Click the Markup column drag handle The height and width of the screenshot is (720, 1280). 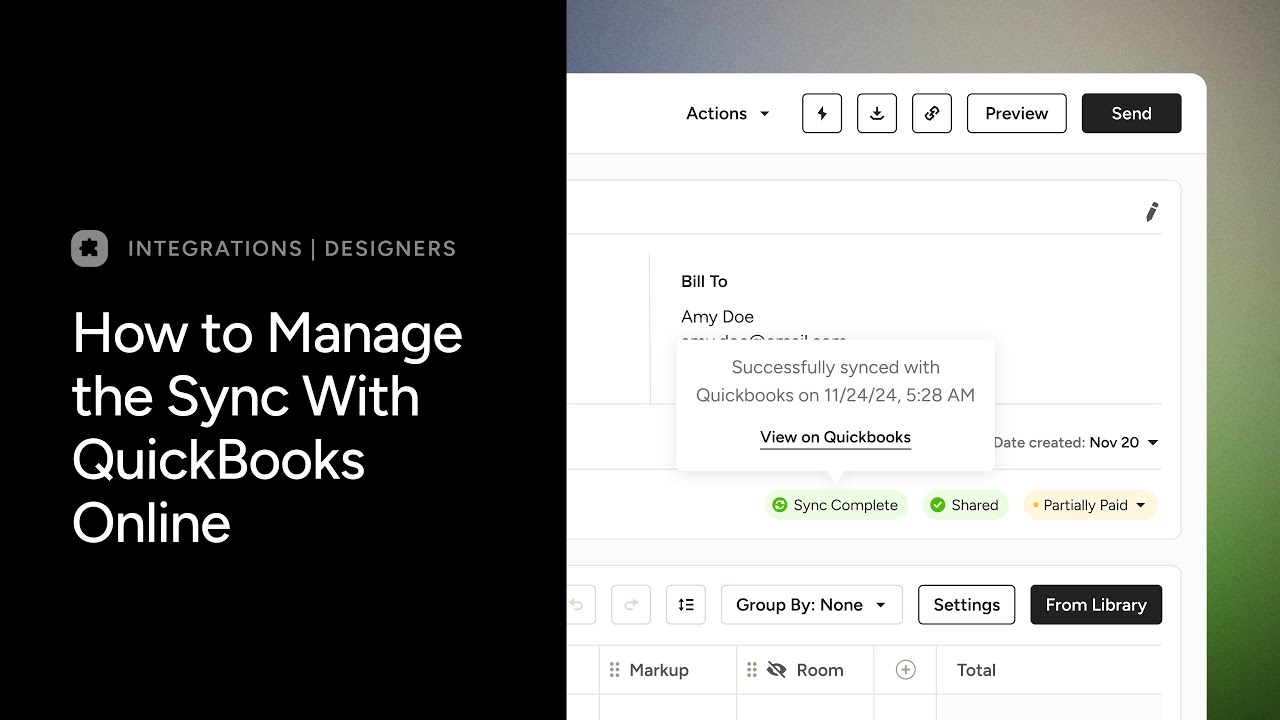615,670
